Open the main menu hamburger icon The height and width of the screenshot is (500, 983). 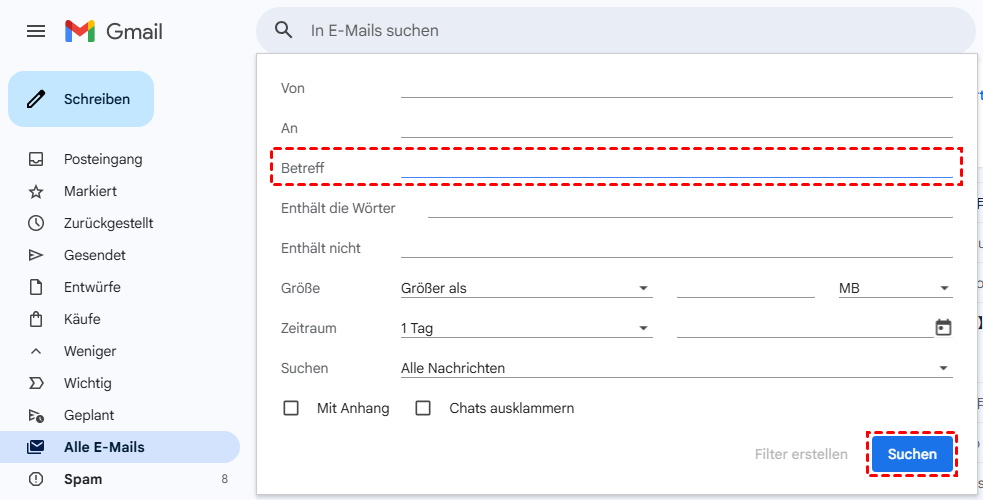coord(36,31)
